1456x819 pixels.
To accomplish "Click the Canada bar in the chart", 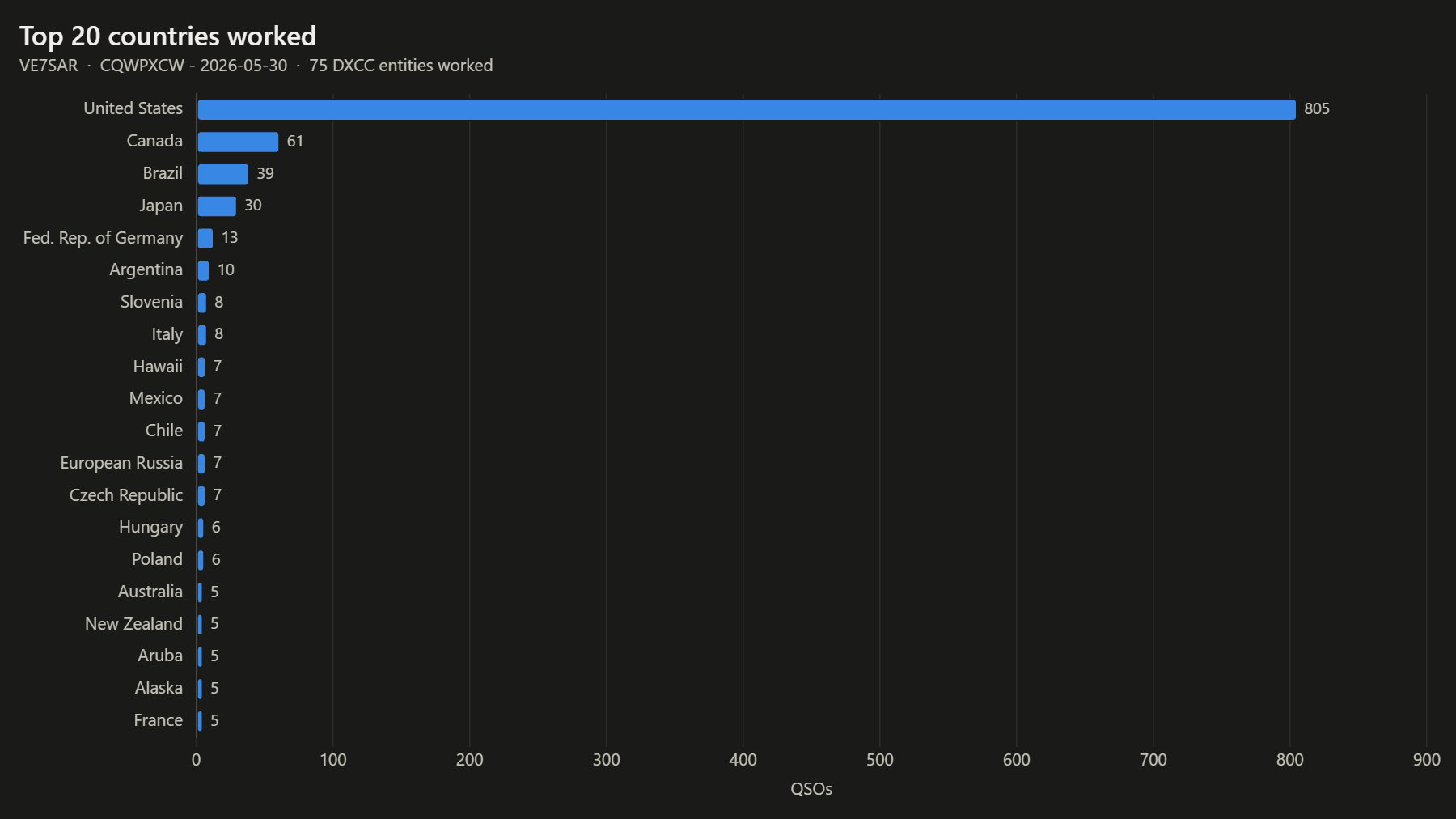I will pos(238,142).
